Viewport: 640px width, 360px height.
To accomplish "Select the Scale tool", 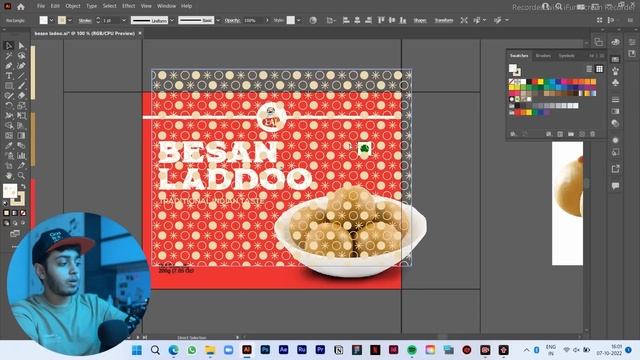I will [x=21, y=105].
